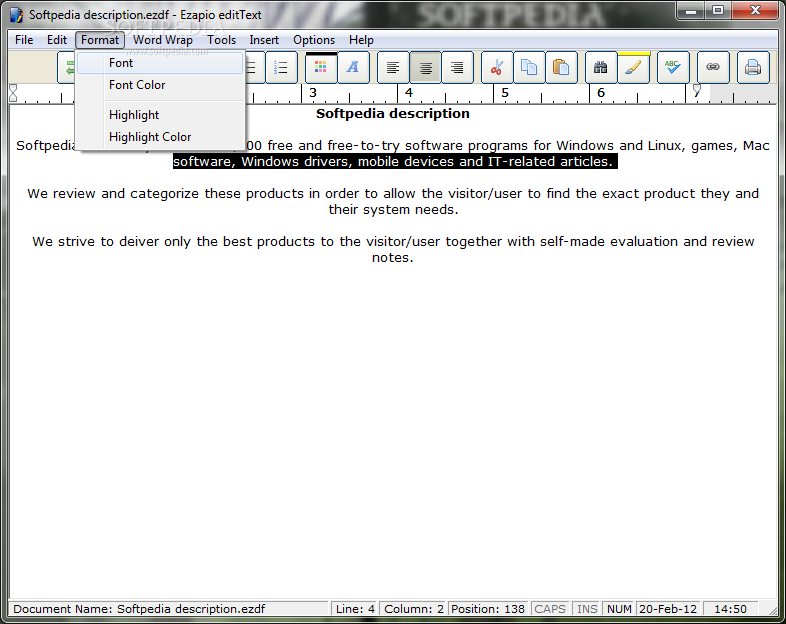Image resolution: width=786 pixels, height=624 pixels.
Task: Paste from clipboard icon
Action: click(x=561, y=68)
